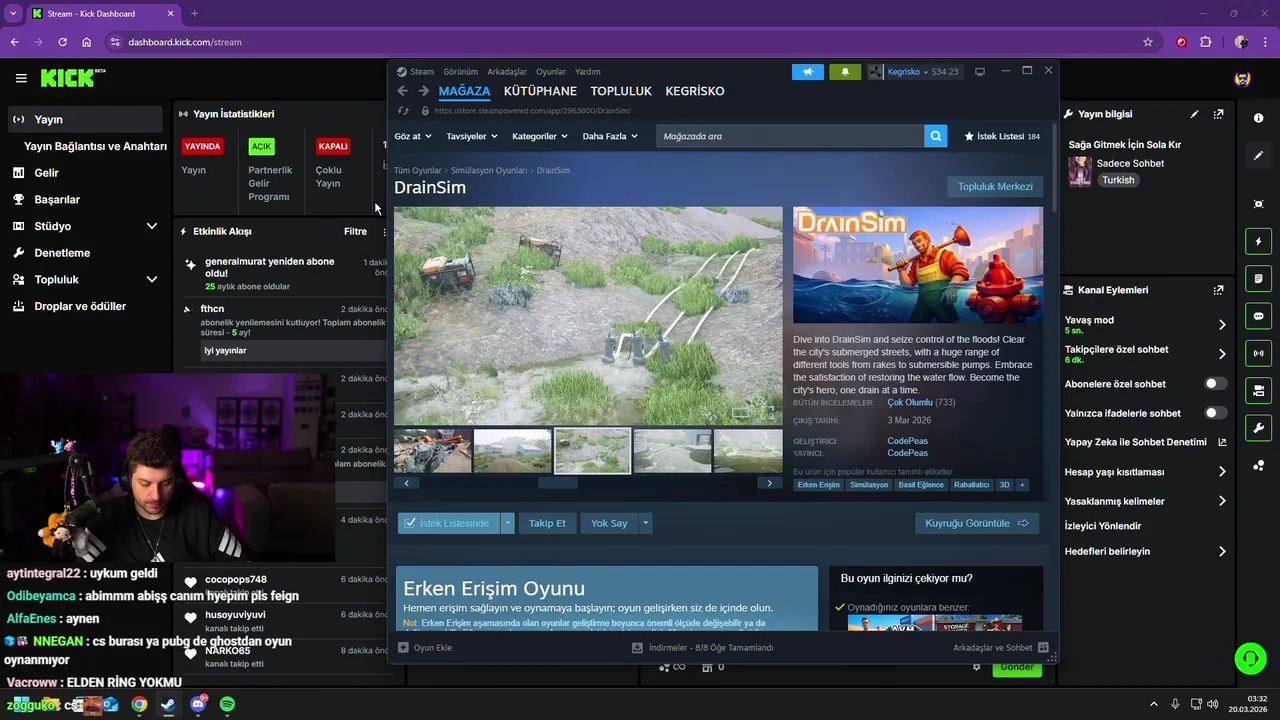
Task: Switch to KÜTÜPHANE tab in Steam
Action: point(540,91)
